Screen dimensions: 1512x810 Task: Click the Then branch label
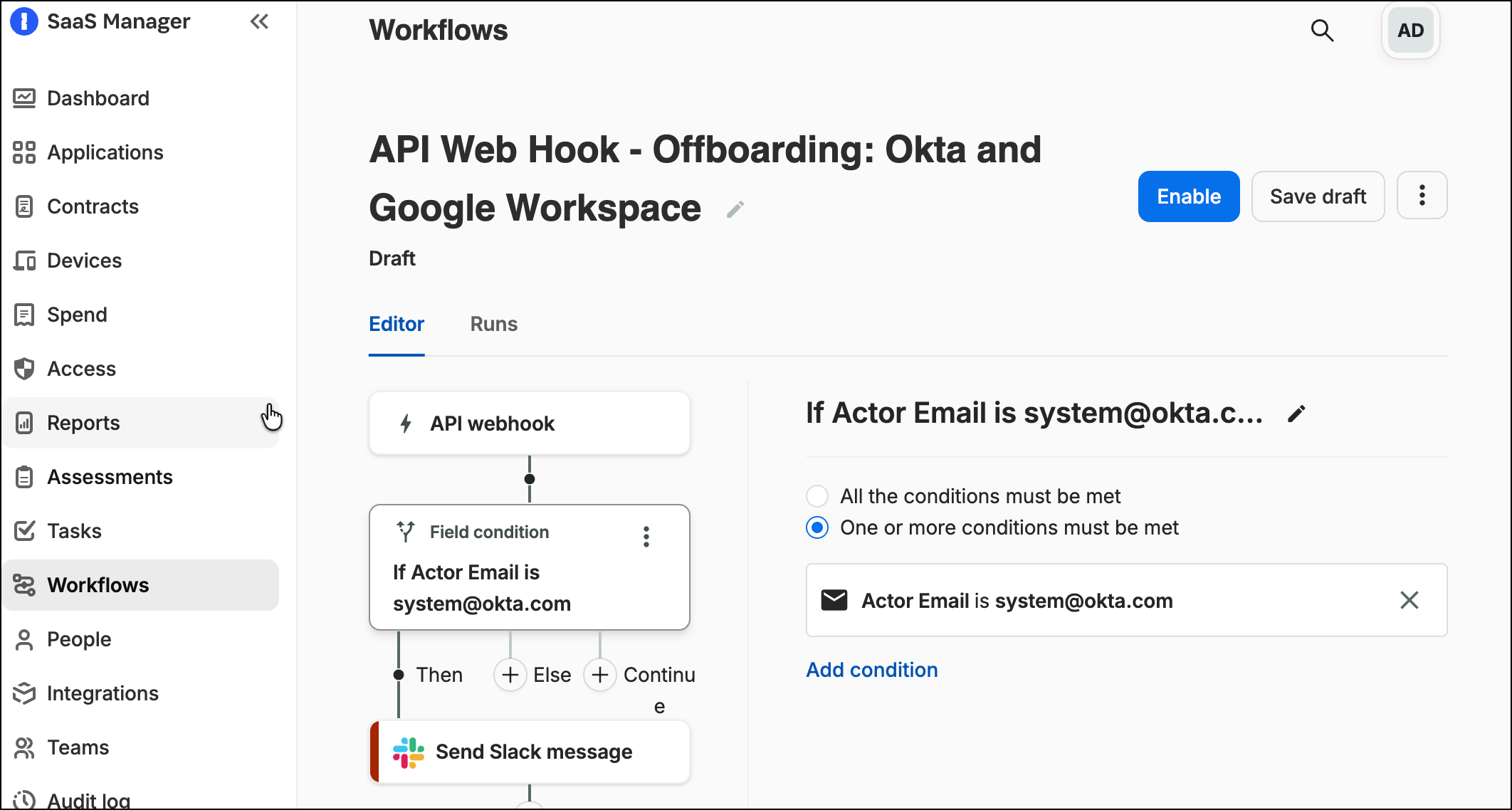[439, 675]
